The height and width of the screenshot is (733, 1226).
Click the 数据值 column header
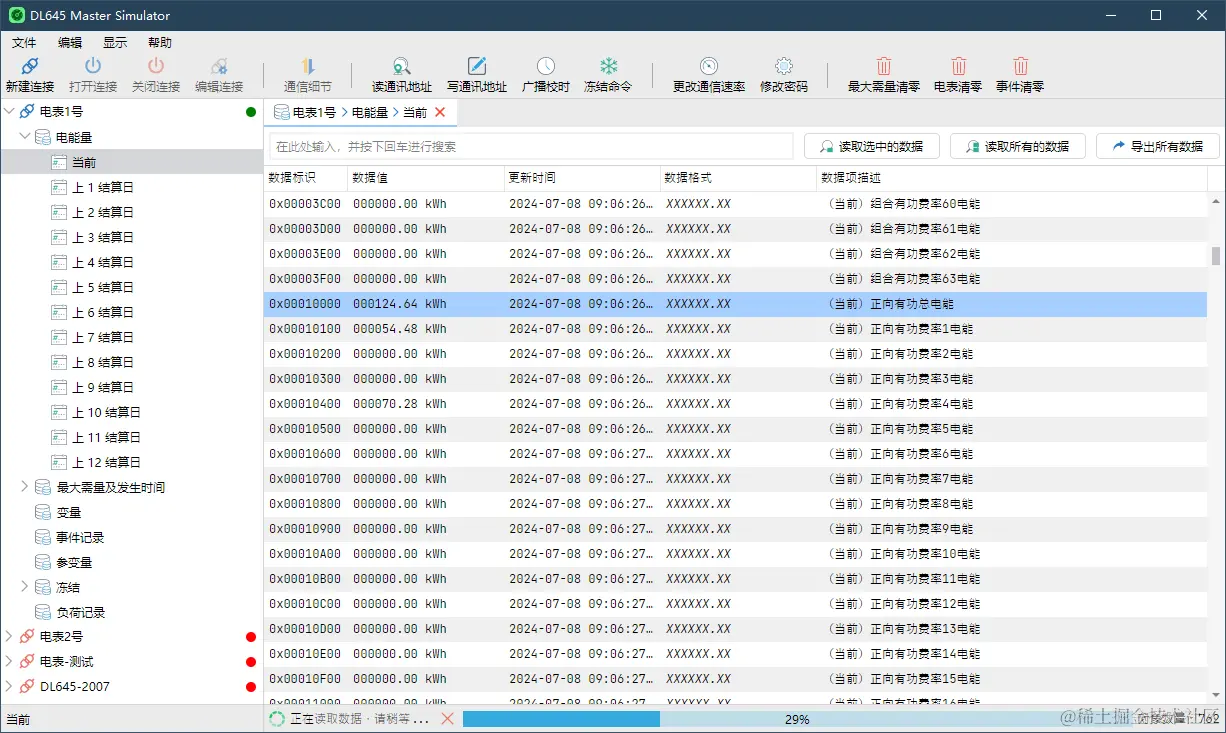click(x=426, y=178)
